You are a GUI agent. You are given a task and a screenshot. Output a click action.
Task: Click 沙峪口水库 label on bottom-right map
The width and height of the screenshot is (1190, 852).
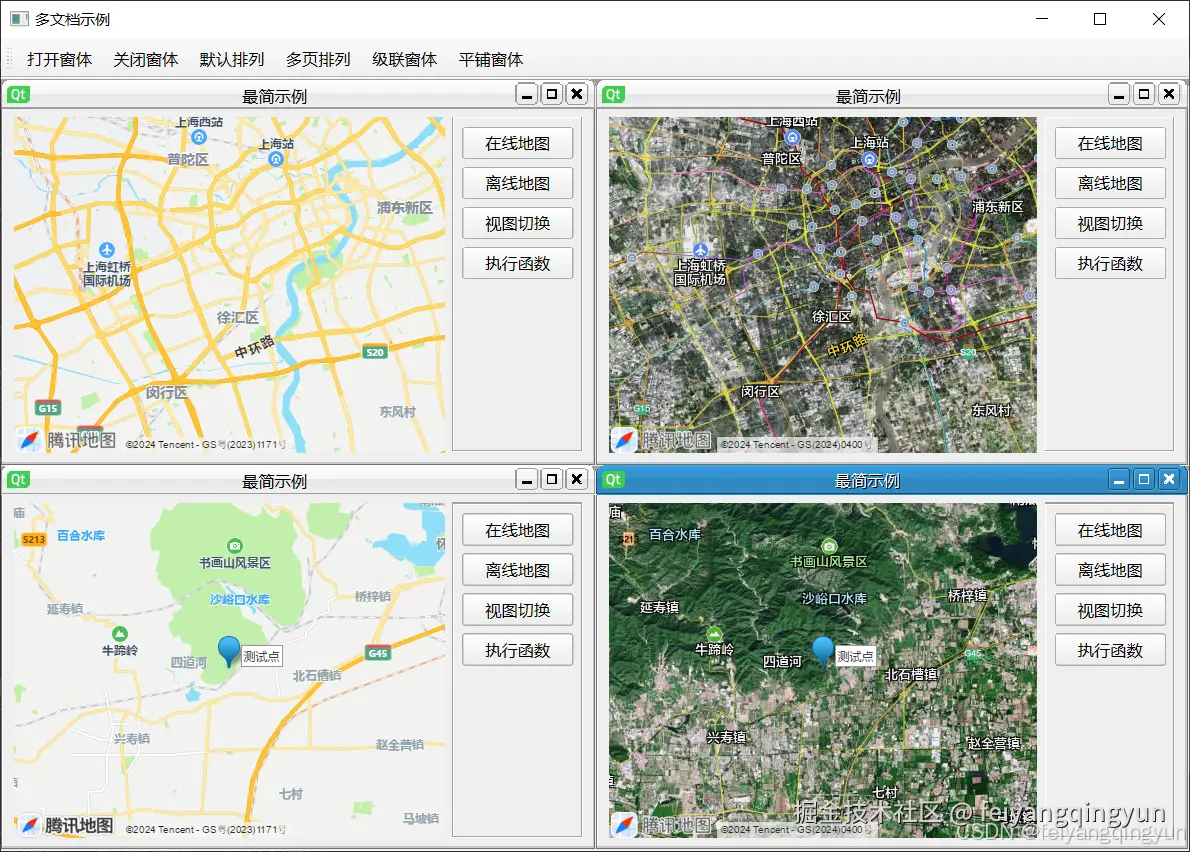point(834,599)
